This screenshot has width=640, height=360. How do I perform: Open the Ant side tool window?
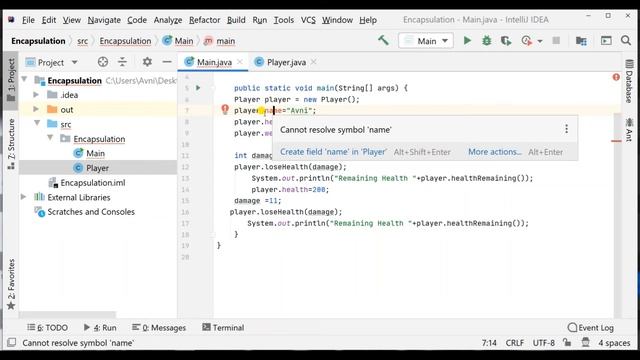click(629, 129)
